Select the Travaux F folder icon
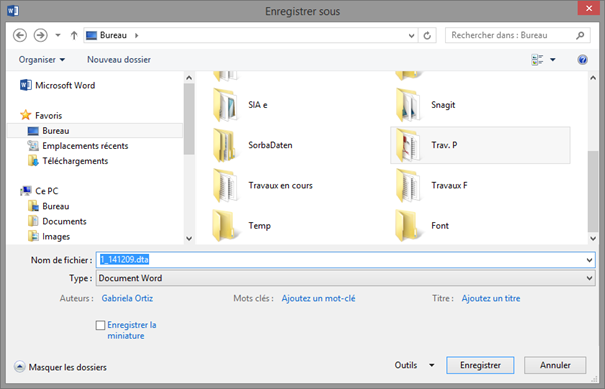The width and height of the screenshot is (605, 389). click(x=408, y=186)
